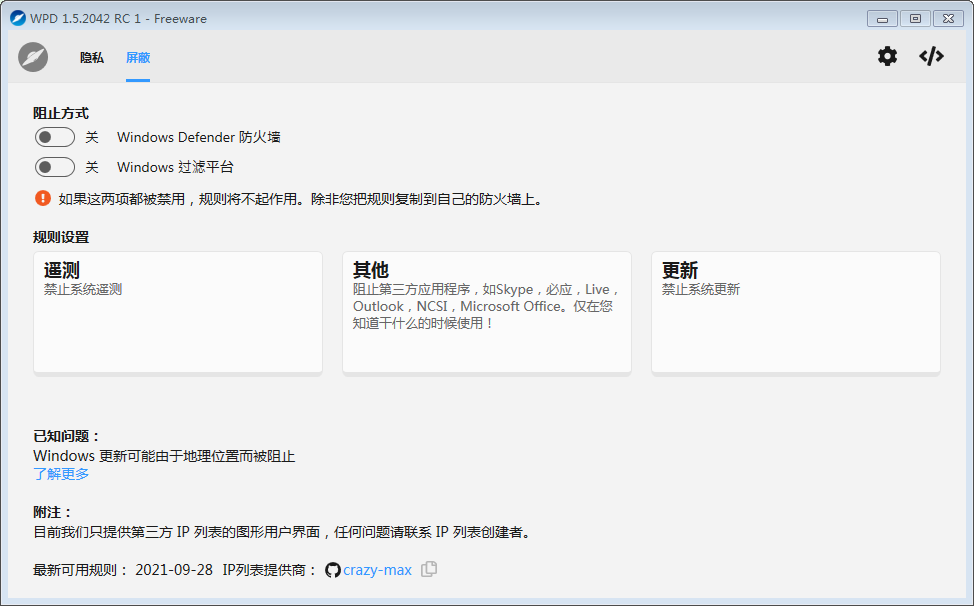Close the WPD window
Screen dimensions: 974x606
[948, 19]
